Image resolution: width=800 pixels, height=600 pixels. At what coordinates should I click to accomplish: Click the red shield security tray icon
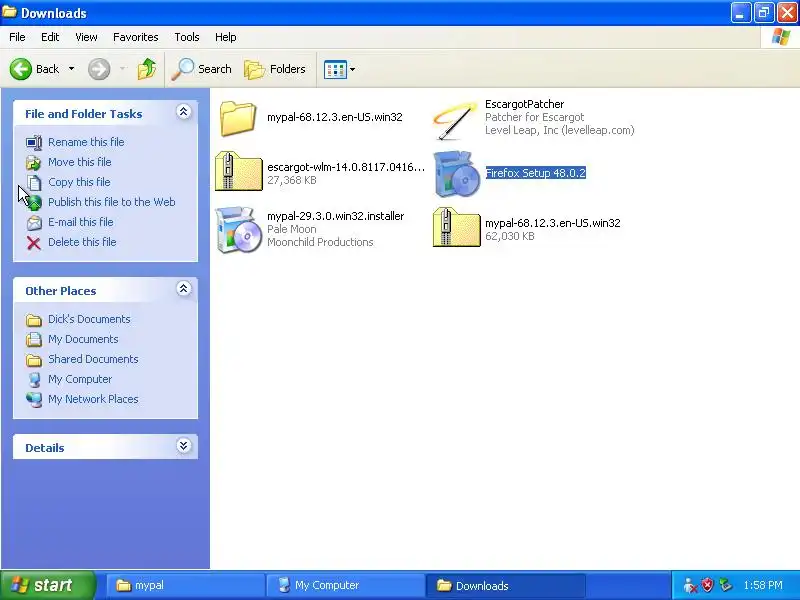(x=708, y=585)
